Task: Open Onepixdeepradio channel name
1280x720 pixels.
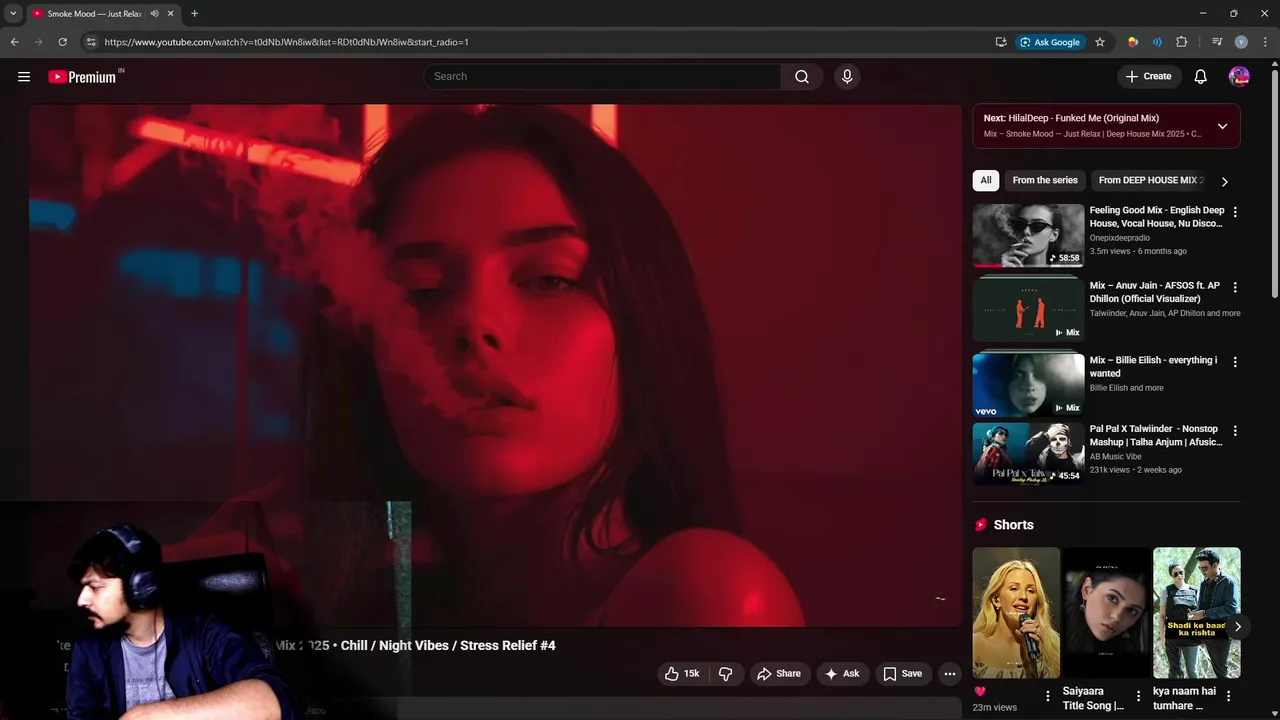Action: click(x=1119, y=238)
